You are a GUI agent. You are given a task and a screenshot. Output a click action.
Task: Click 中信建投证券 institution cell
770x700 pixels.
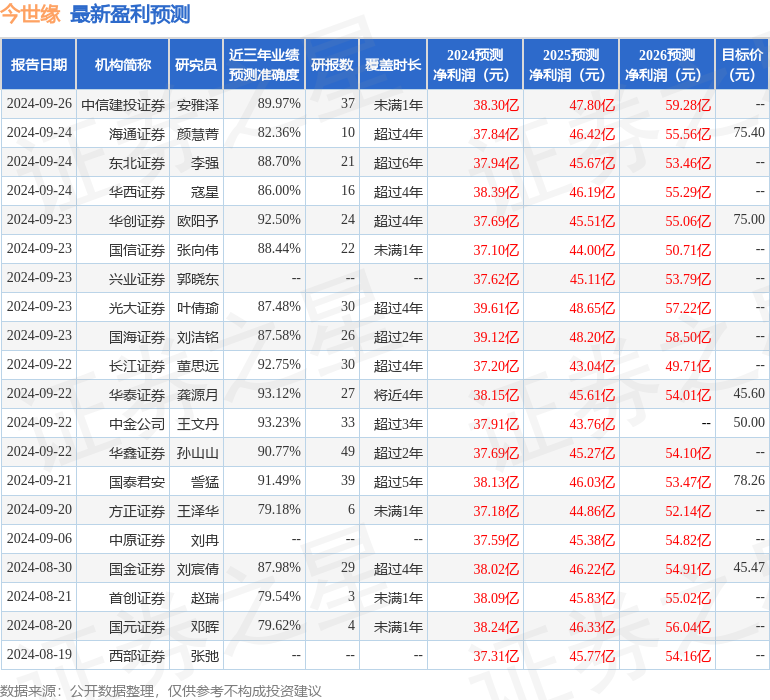click(123, 105)
